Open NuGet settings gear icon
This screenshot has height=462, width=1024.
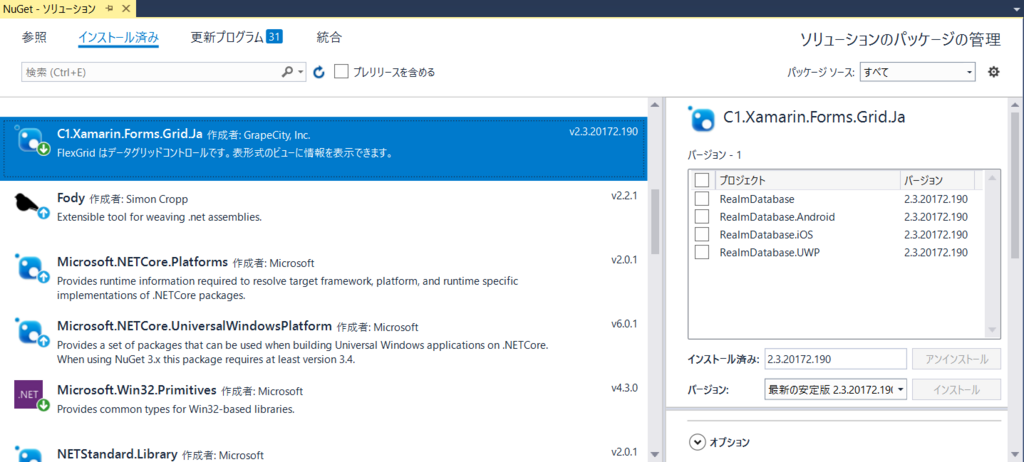coord(993,72)
